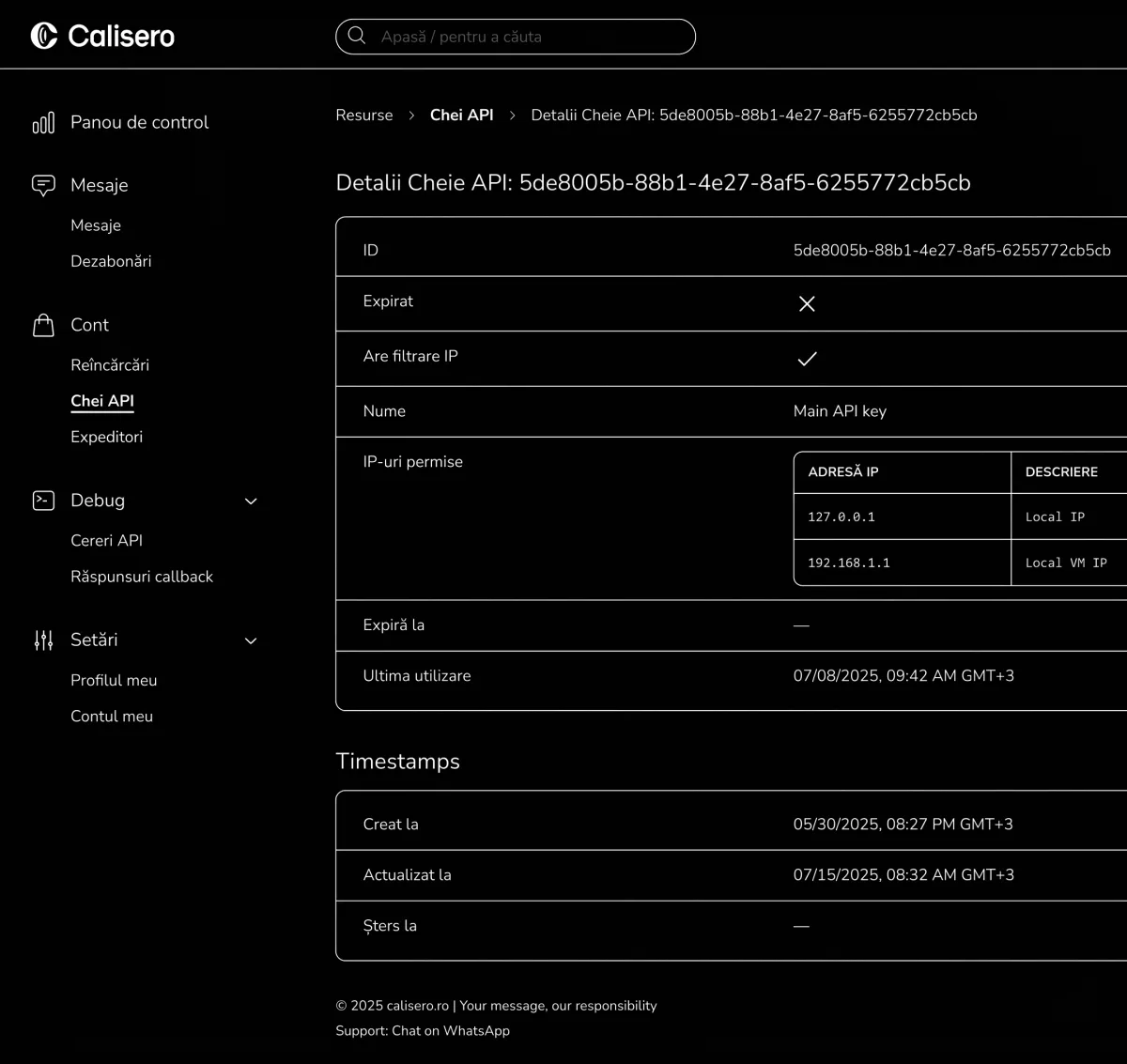This screenshot has height=1064, width=1127.
Task: Click the search magnifier icon
Action: point(357,36)
